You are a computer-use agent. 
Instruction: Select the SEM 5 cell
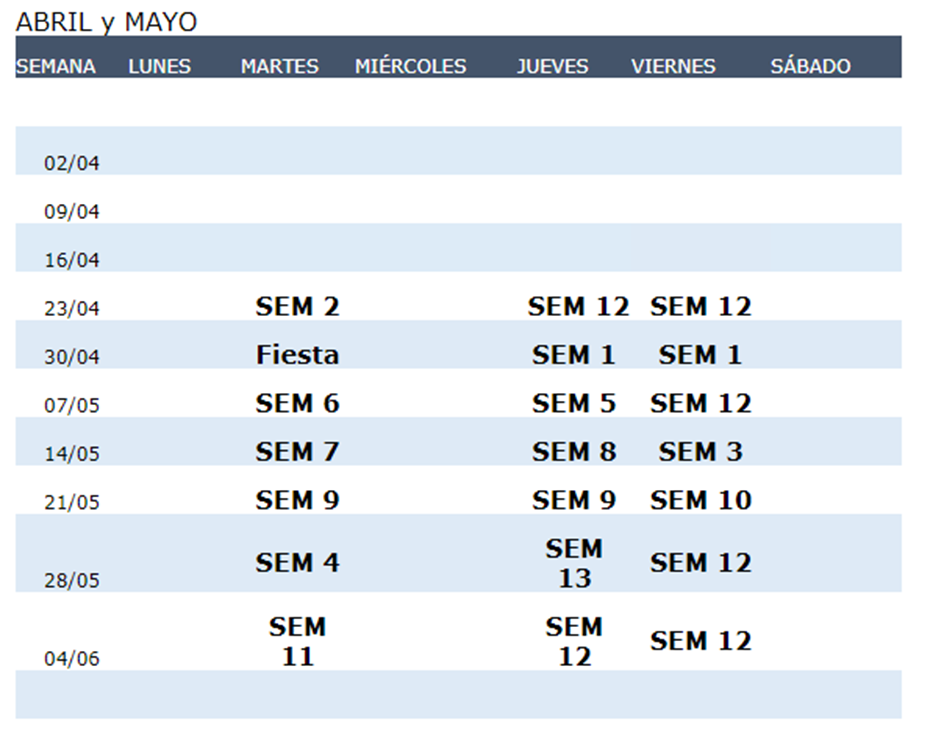tap(574, 404)
